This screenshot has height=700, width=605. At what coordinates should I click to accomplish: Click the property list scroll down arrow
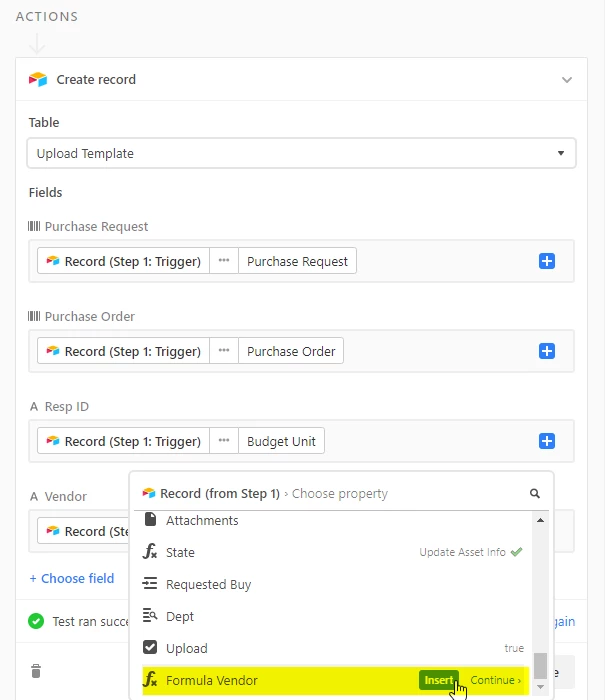click(x=540, y=687)
